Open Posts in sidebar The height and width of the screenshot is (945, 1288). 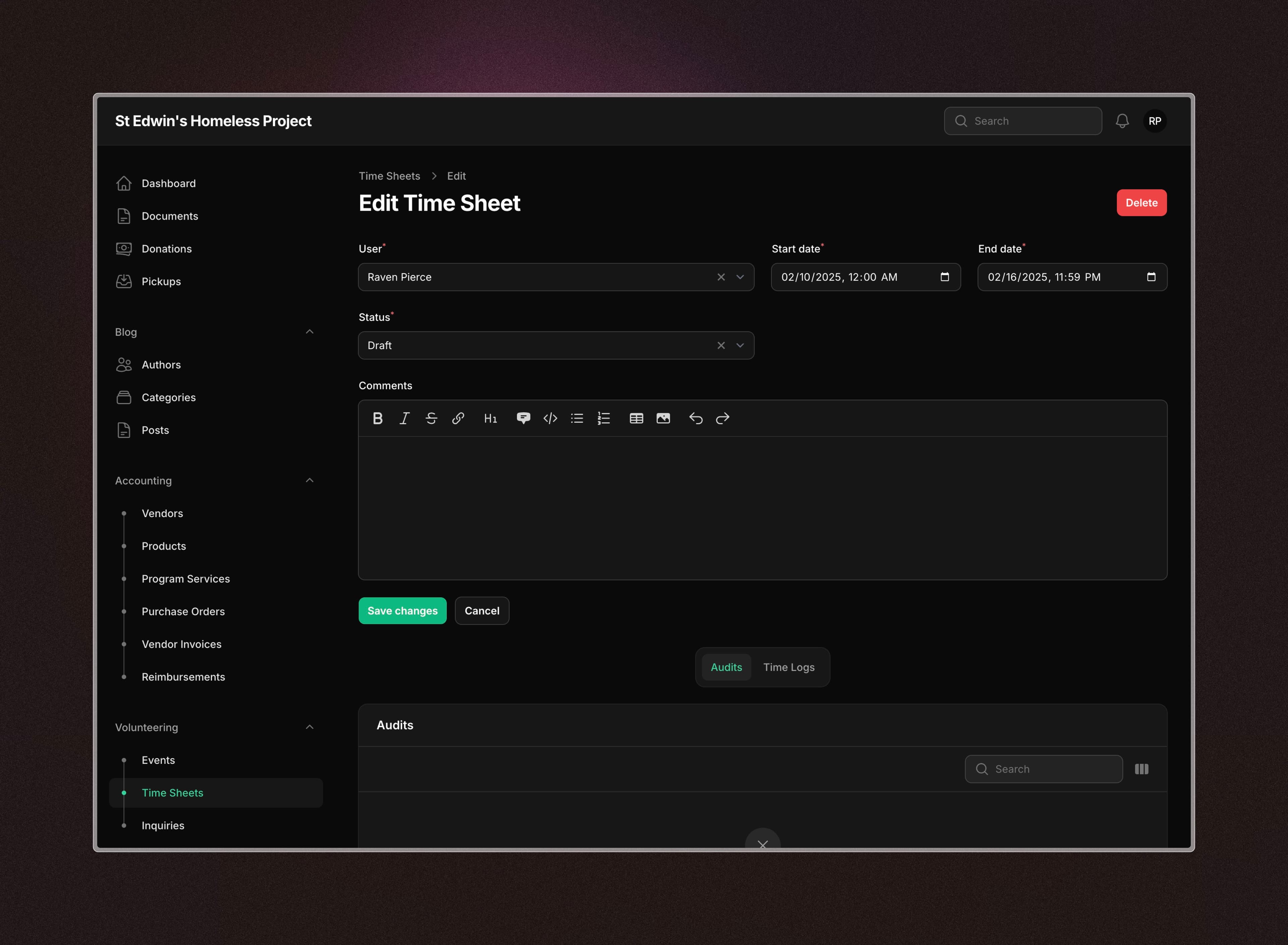pyautogui.click(x=216, y=430)
